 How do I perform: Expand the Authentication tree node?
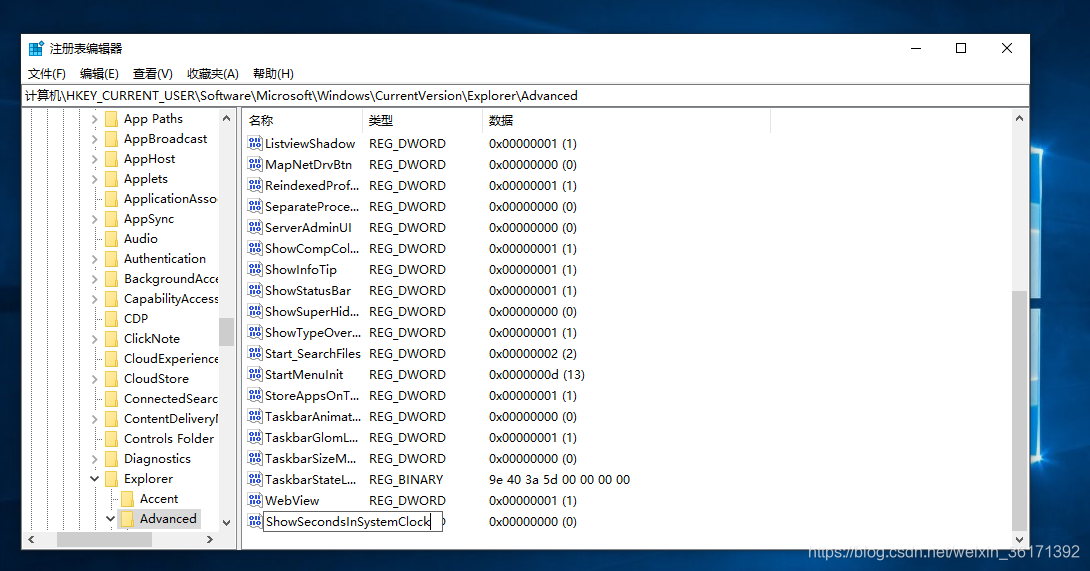pos(95,259)
